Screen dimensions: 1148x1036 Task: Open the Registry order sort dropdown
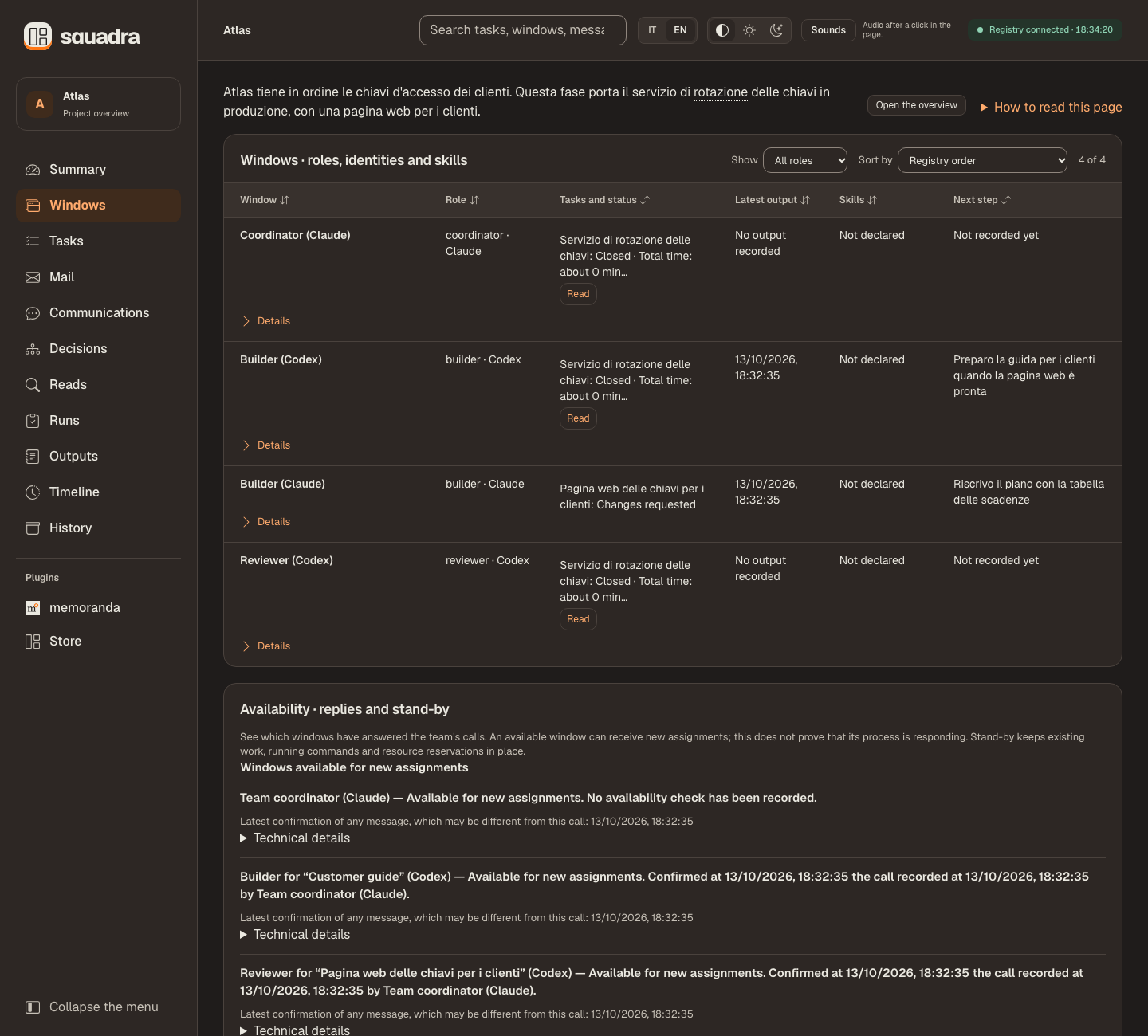[x=982, y=160]
